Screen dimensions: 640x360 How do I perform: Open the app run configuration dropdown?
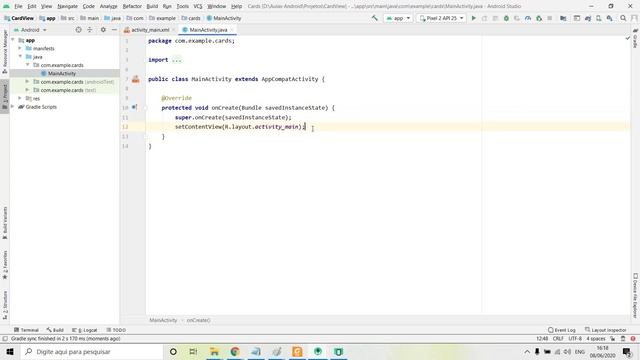coord(398,18)
